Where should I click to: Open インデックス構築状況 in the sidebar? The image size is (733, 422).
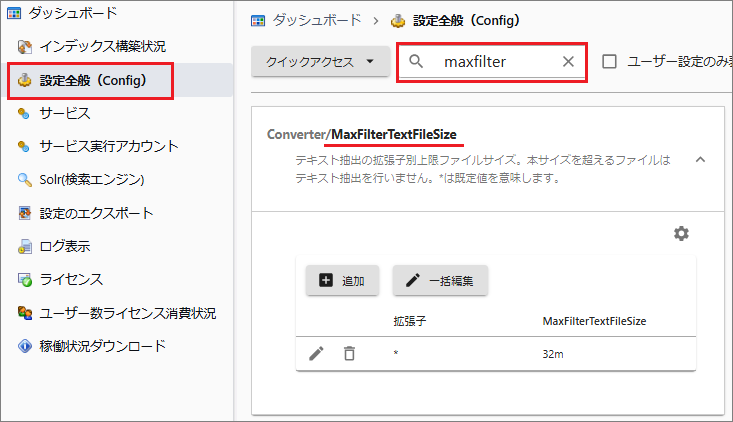[x=102, y=47]
